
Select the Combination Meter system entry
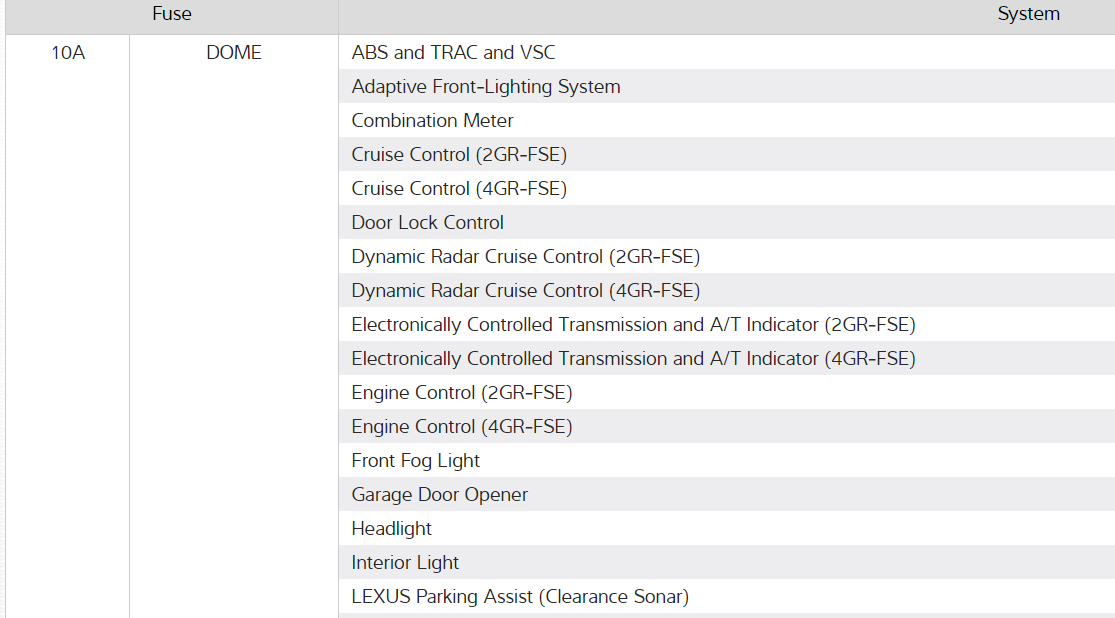[x=432, y=121]
